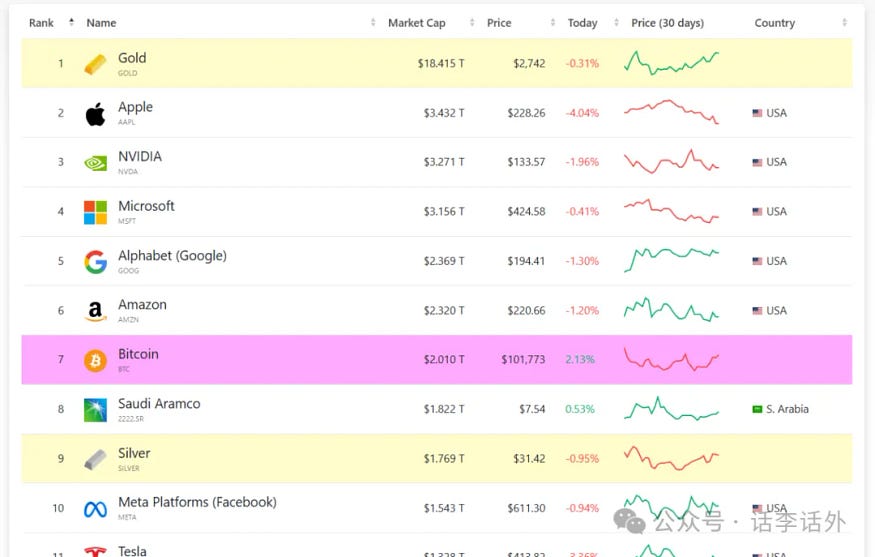The width and height of the screenshot is (875, 557).
Task: Open the Alphabet (Google) link
Action: tap(172, 256)
